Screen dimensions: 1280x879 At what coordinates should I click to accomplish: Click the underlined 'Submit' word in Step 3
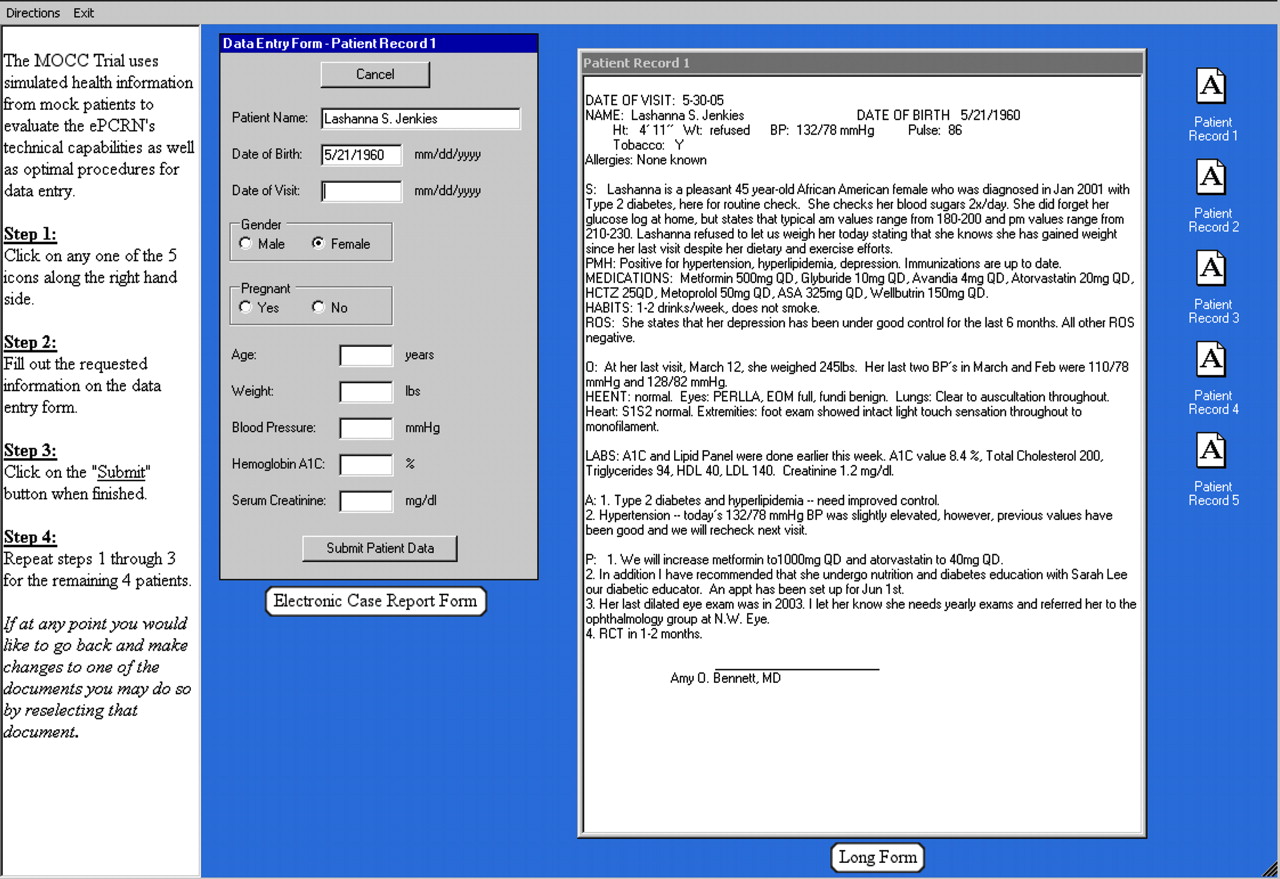121,472
